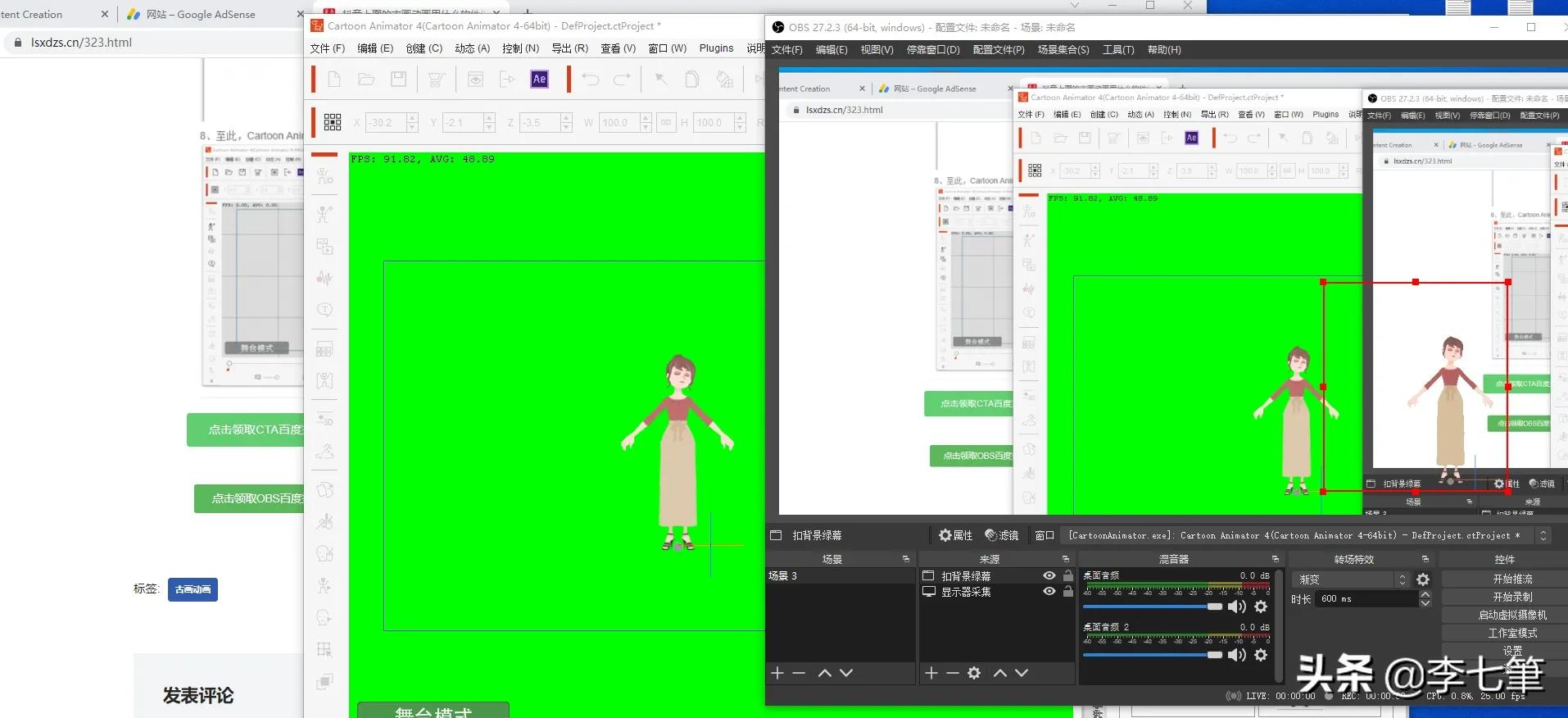Open 属性 properties for selected source
Screen dimensions: 1568x718
(955, 535)
